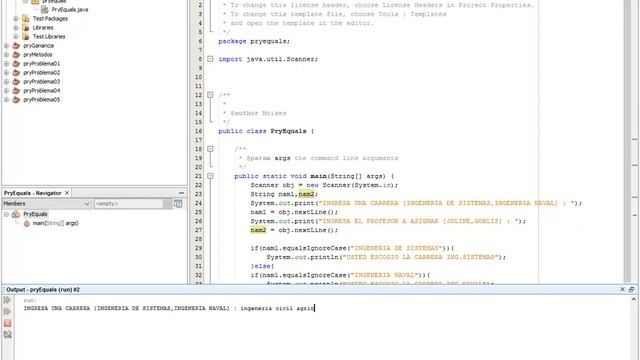
Task: Click the main method icon in Navigator
Action: coord(27,223)
